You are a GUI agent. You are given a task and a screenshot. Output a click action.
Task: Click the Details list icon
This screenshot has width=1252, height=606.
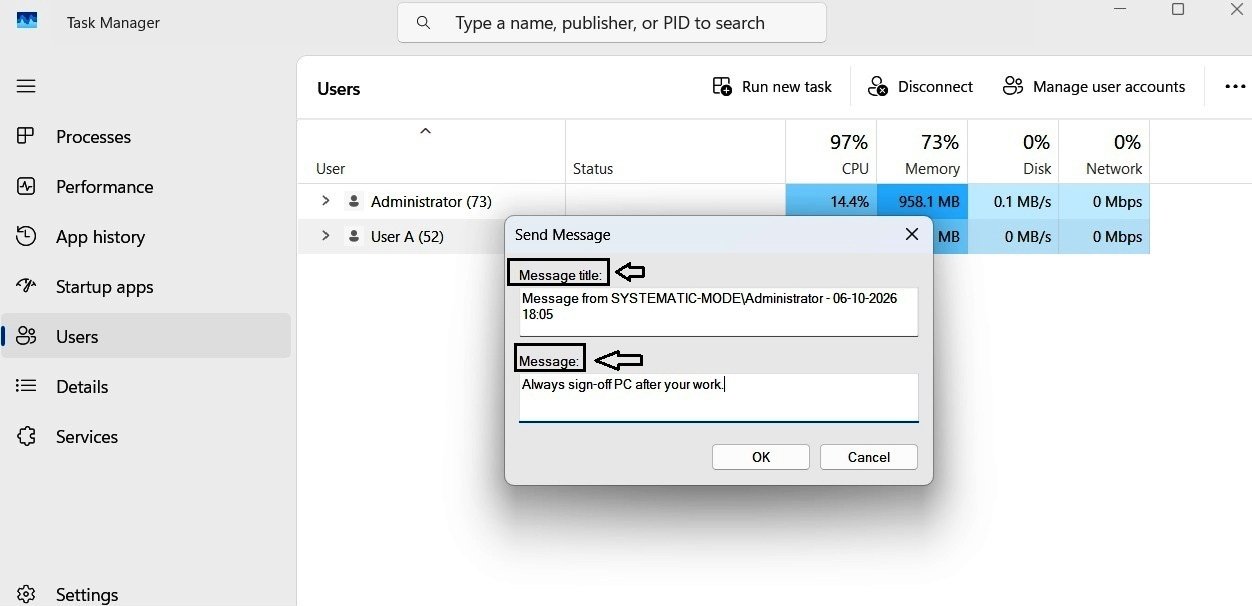tap(27, 386)
